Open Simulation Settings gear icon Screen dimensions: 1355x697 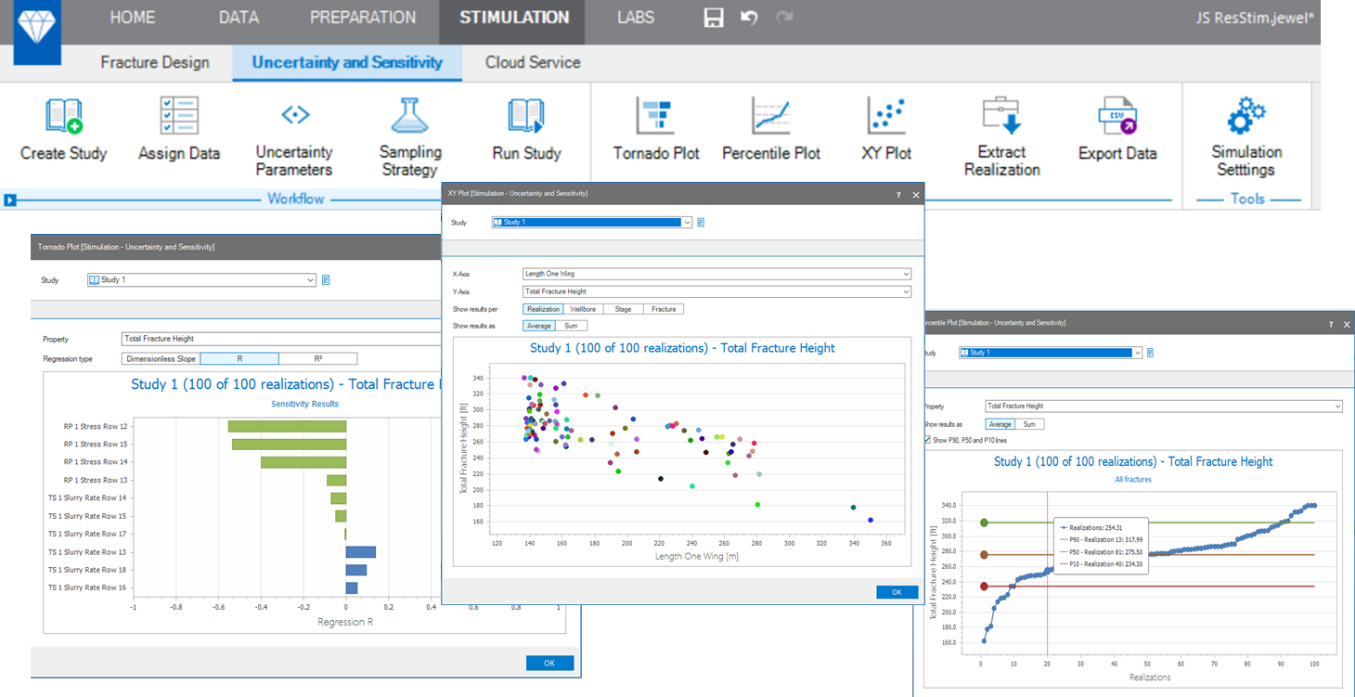tap(1246, 117)
